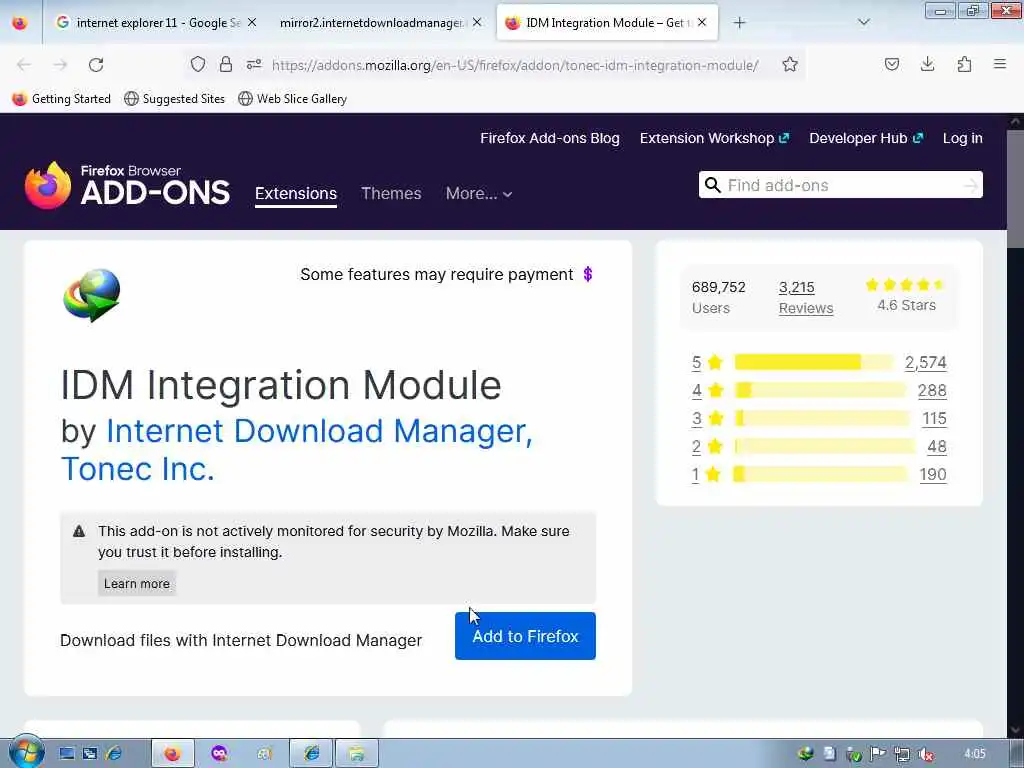
Task: Click the Learn more button
Action: tap(136, 583)
